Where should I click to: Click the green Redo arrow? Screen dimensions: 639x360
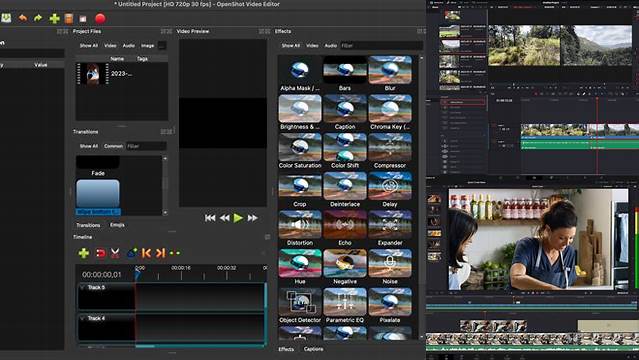(x=38, y=18)
